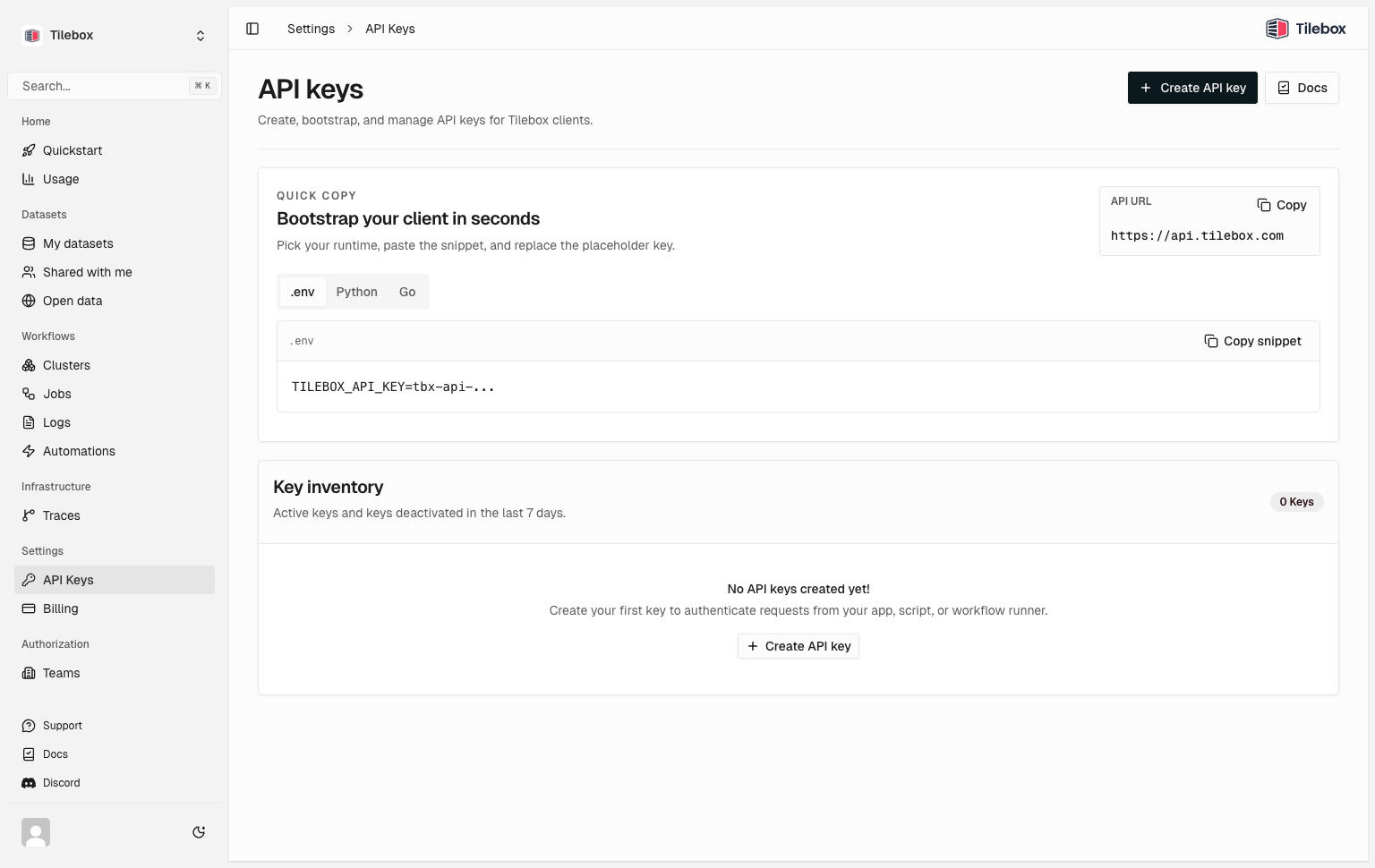The image size is (1375, 868).
Task: Collapse the sidebar with the panel icon
Action: point(252,29)
